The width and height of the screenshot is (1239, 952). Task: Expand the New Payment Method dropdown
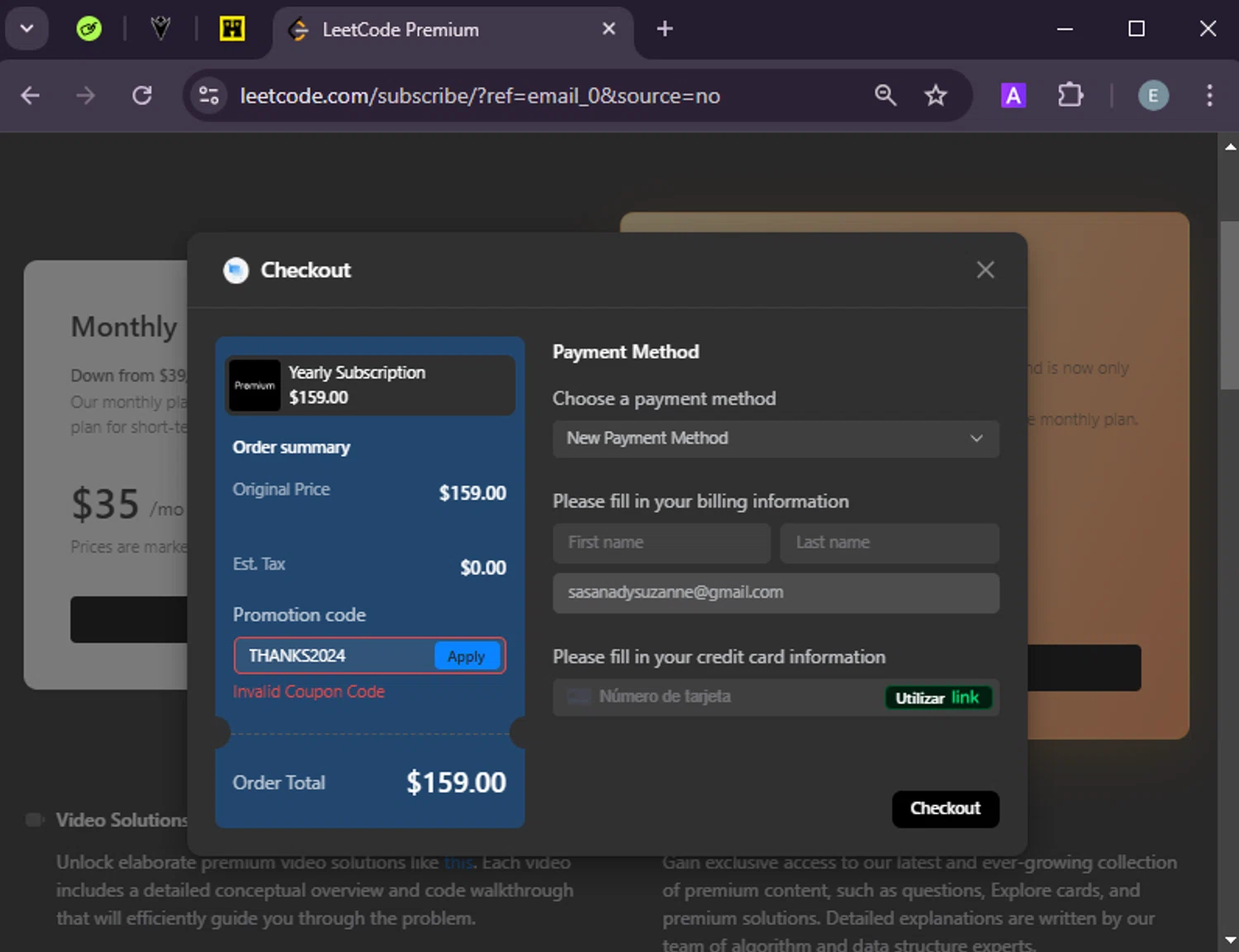tap(776, 438)
